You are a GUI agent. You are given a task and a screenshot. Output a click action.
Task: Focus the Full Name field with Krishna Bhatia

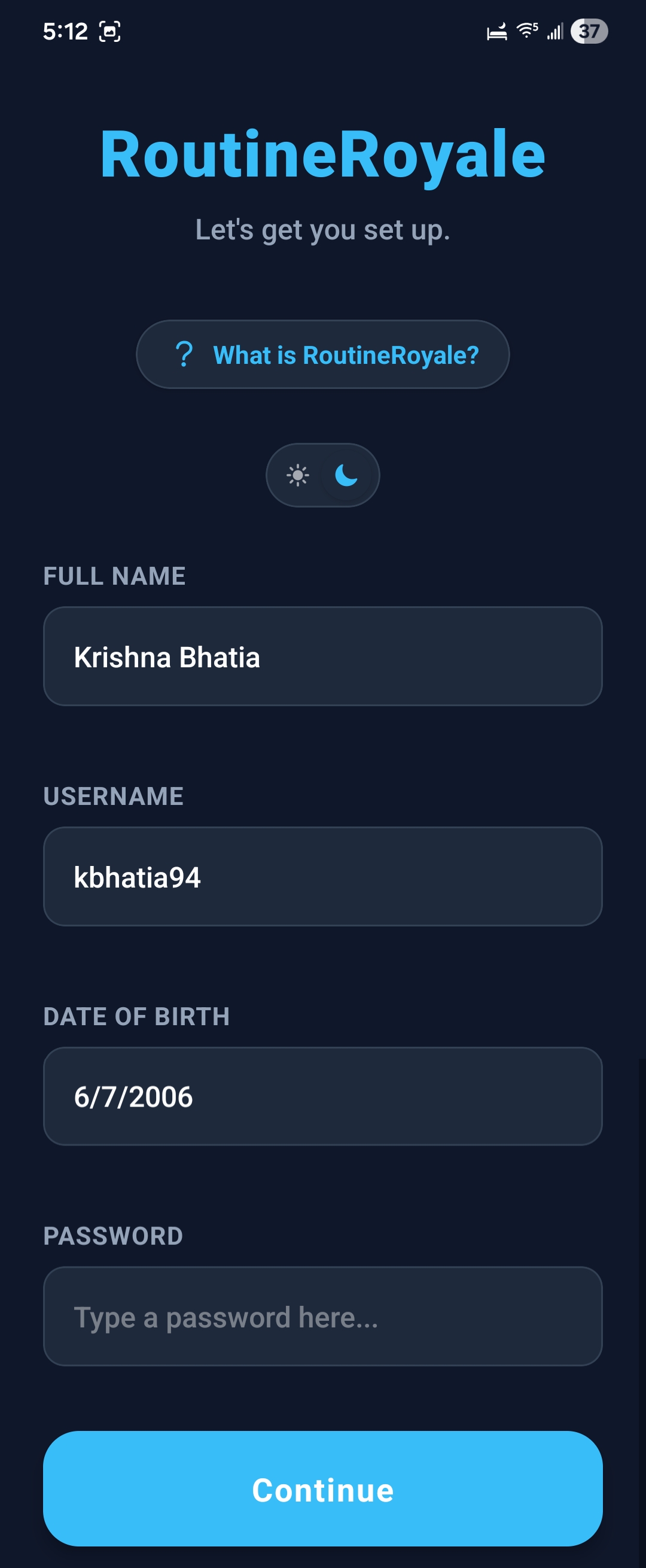pyautogui.click(x=323, y=656)
